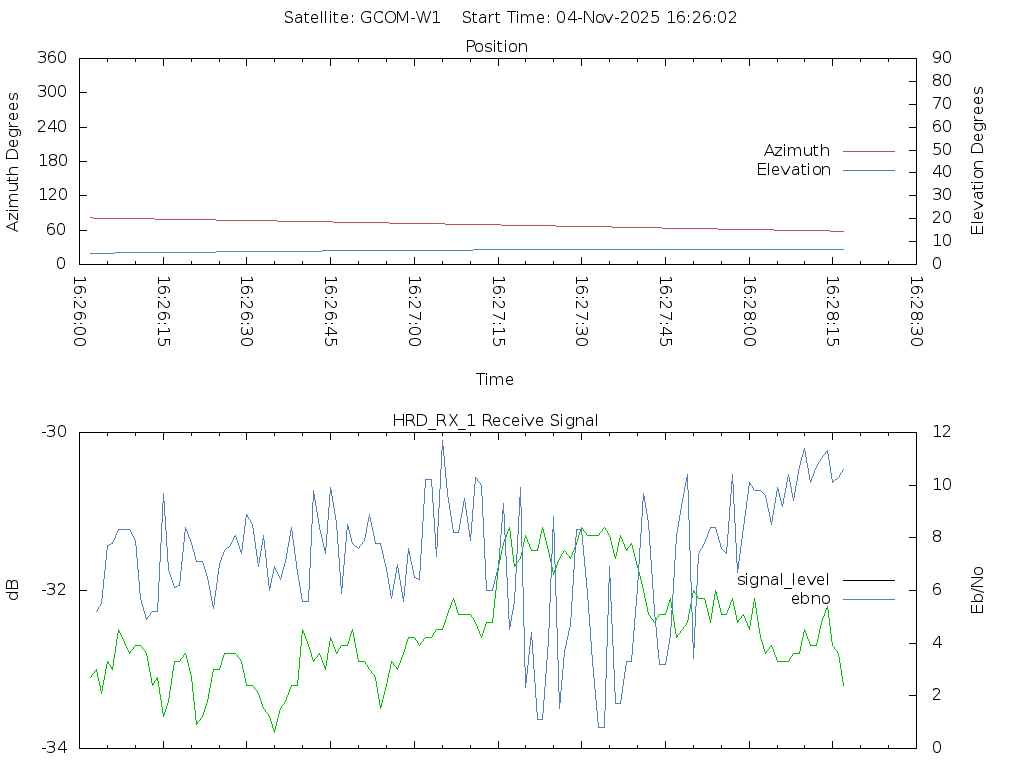Click the 360 azimuth tick label
The height and width of the screenshot is (768, 1024).
[50, 57]
